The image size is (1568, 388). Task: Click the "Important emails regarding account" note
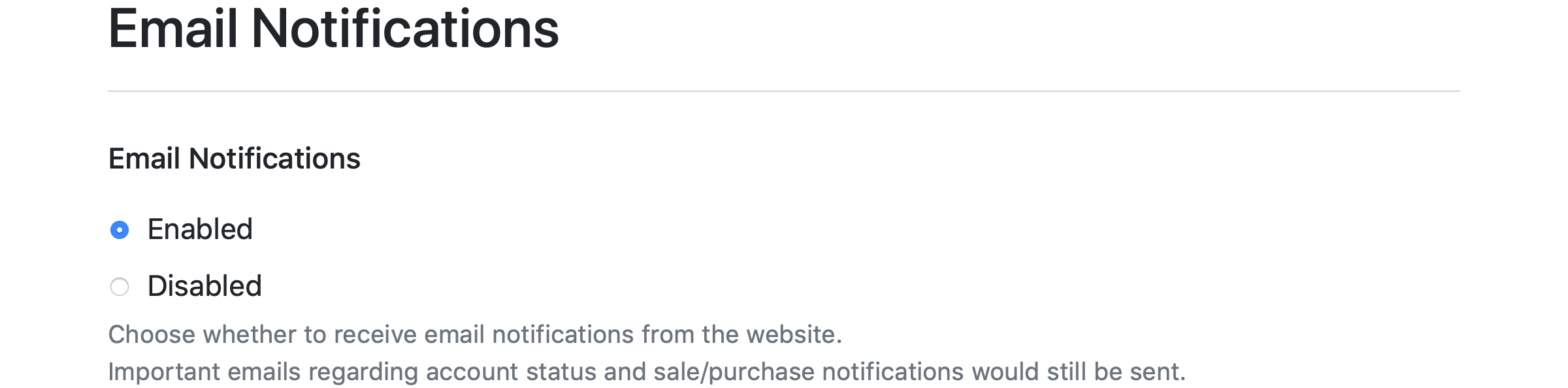tap(646, 372)
